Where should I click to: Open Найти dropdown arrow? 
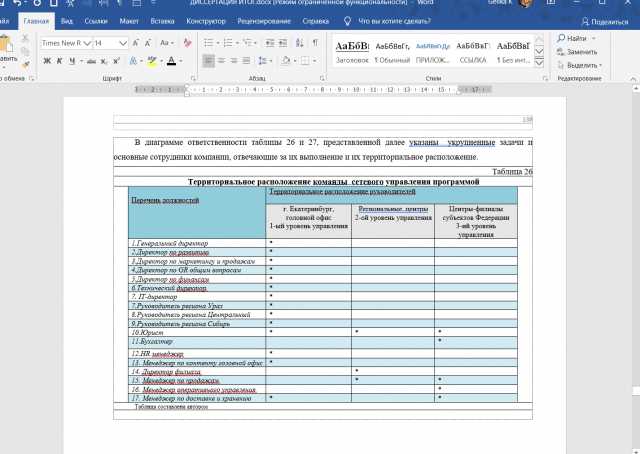(x=594, y=38)
